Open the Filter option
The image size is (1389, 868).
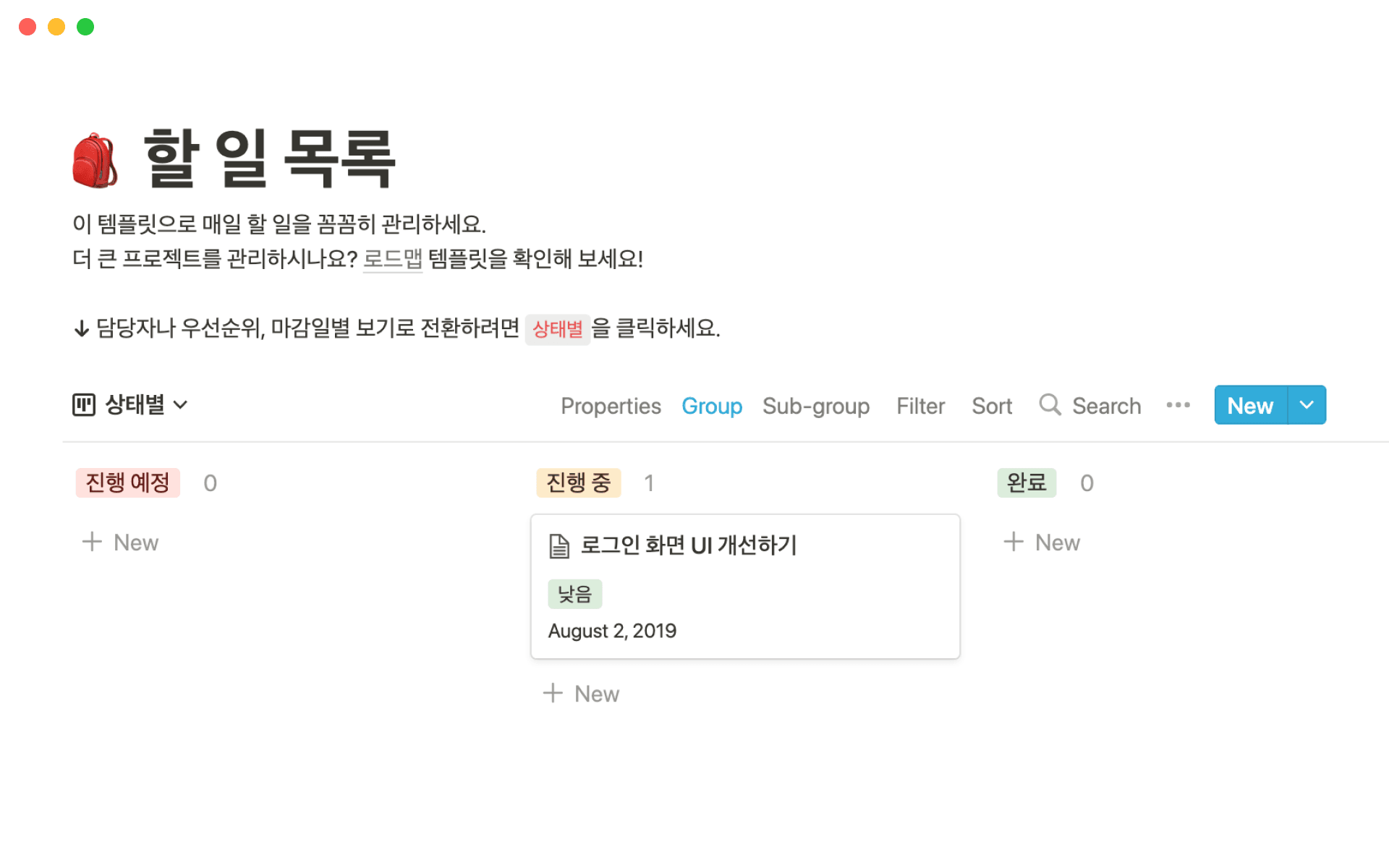(x=920, y=406)
